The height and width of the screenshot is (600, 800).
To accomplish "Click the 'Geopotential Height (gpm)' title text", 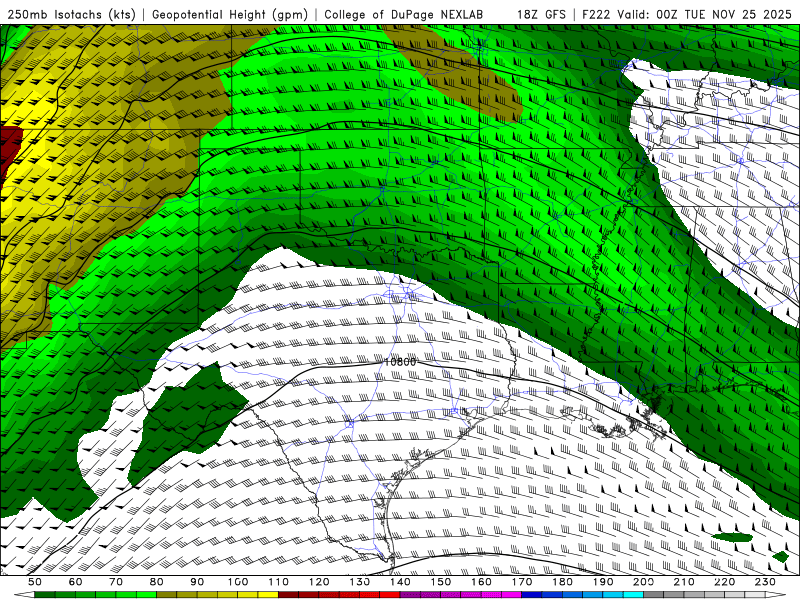I will point(230,14).
